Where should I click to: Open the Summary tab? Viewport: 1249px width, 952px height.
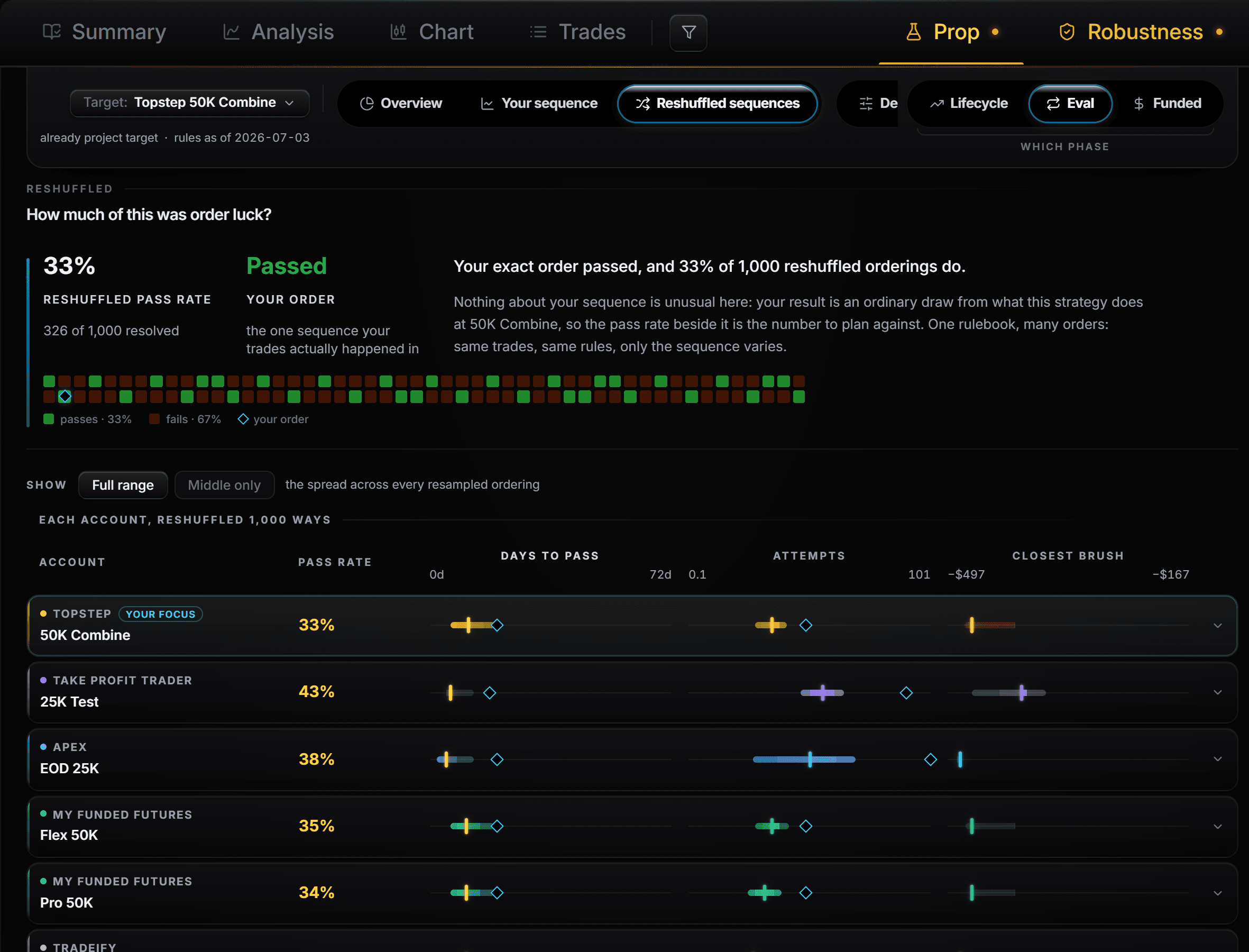pos(105,32)
